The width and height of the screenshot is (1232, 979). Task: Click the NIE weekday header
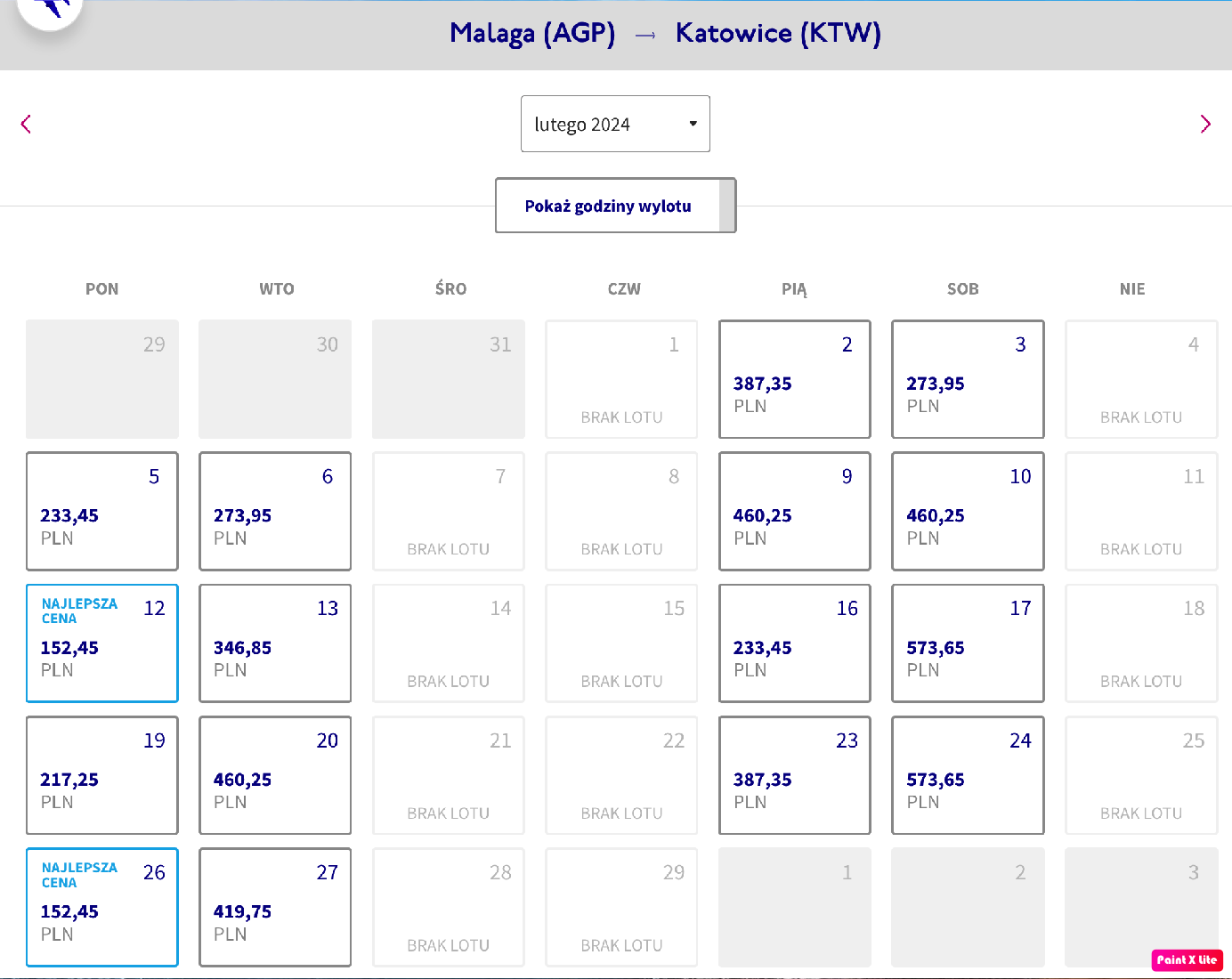[1132, 289]
